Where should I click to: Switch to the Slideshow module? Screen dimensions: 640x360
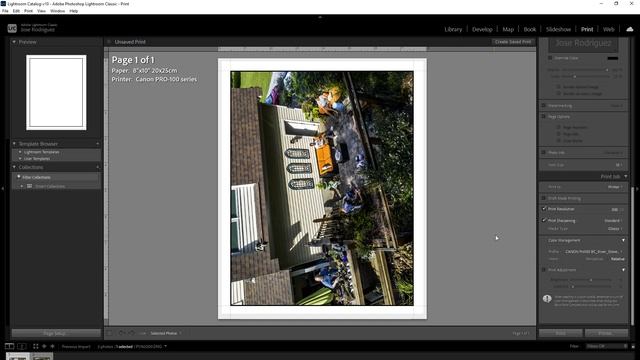[x=558, y=29]
